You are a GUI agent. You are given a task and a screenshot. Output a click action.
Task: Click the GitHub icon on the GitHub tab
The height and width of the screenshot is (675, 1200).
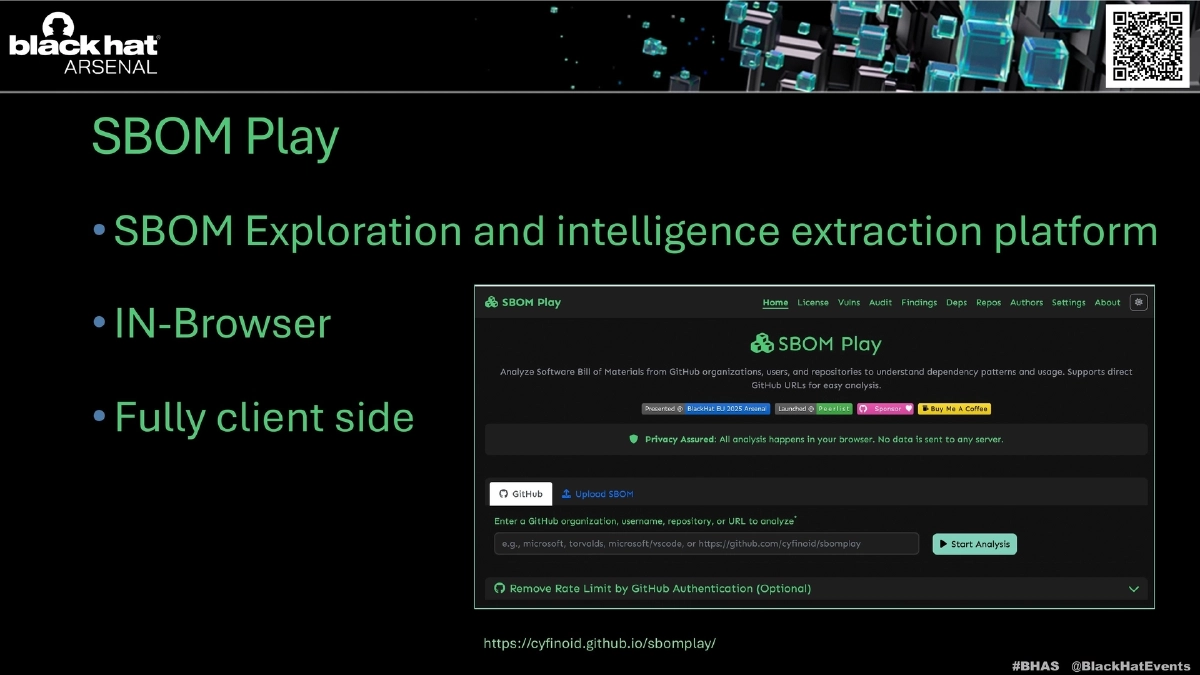503,494
